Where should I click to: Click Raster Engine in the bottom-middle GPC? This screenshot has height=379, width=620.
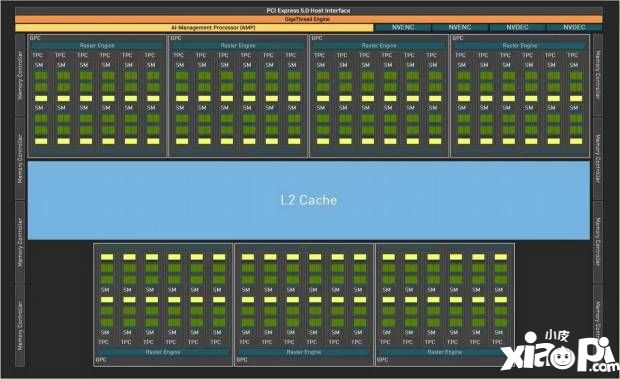point(304,352)
